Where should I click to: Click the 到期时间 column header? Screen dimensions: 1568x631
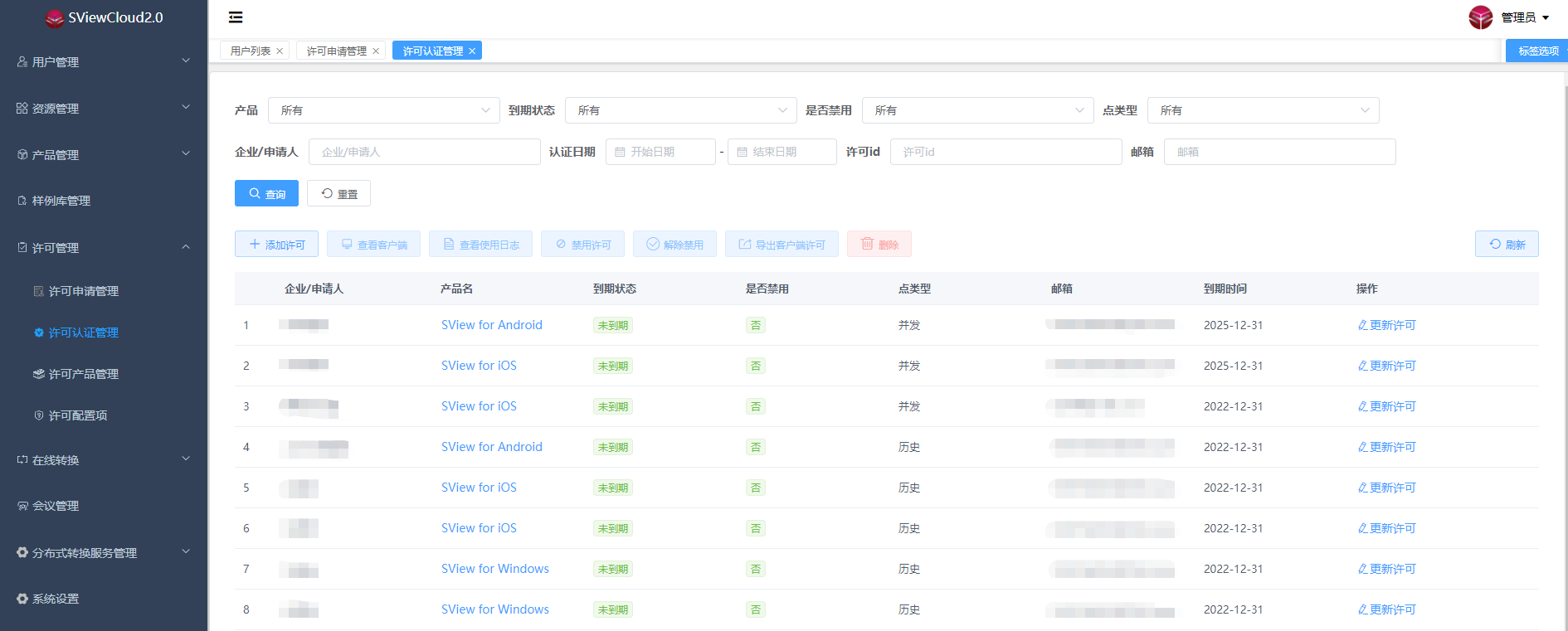(1225, 289)
